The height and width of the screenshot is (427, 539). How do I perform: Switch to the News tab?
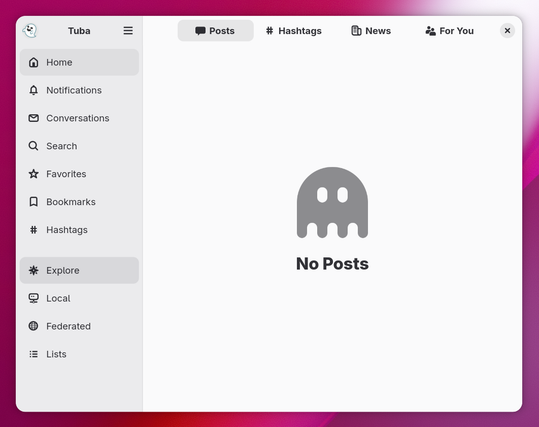pyautogui.click(x=371, y=31)
